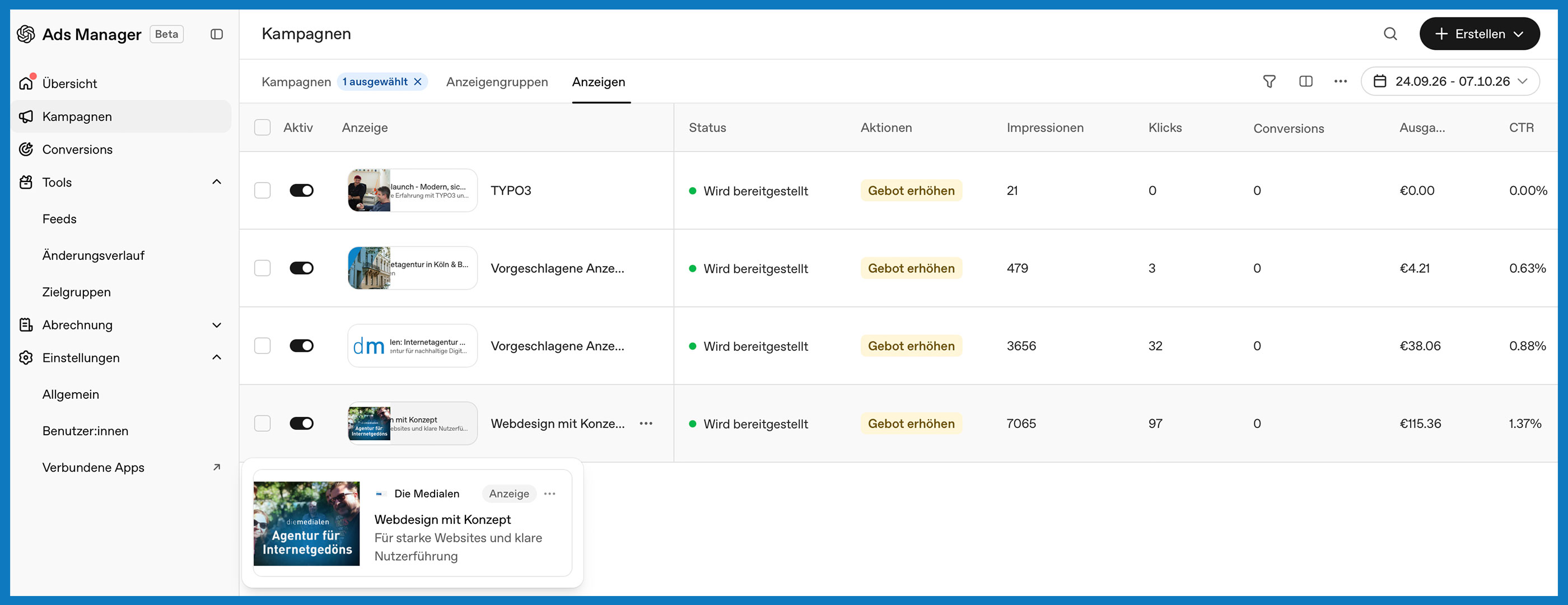
Task: Click the Kampagnen megaphone icon
Action: (x=26, y=117)
